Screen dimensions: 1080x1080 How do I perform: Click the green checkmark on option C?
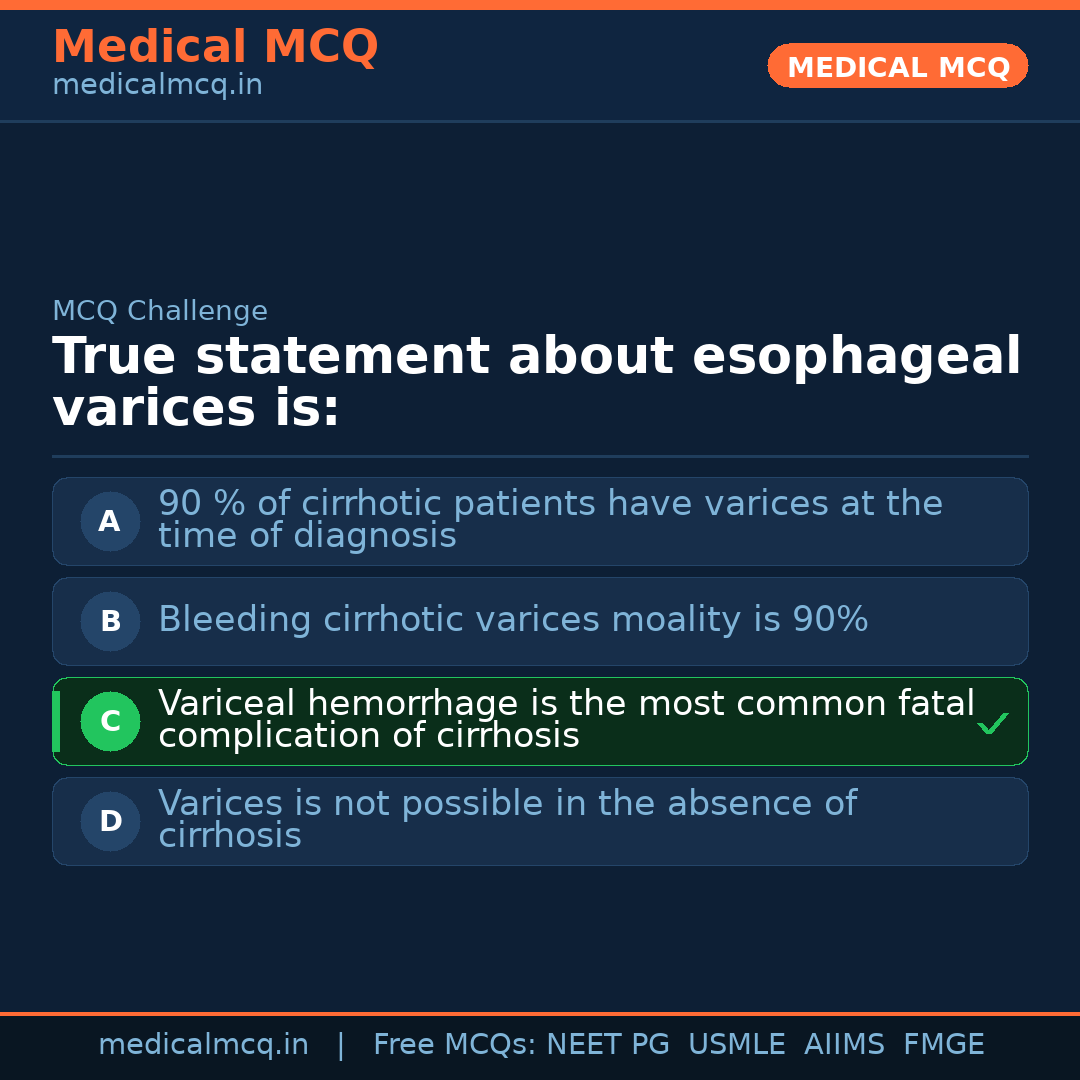click(x=992, y=723)
